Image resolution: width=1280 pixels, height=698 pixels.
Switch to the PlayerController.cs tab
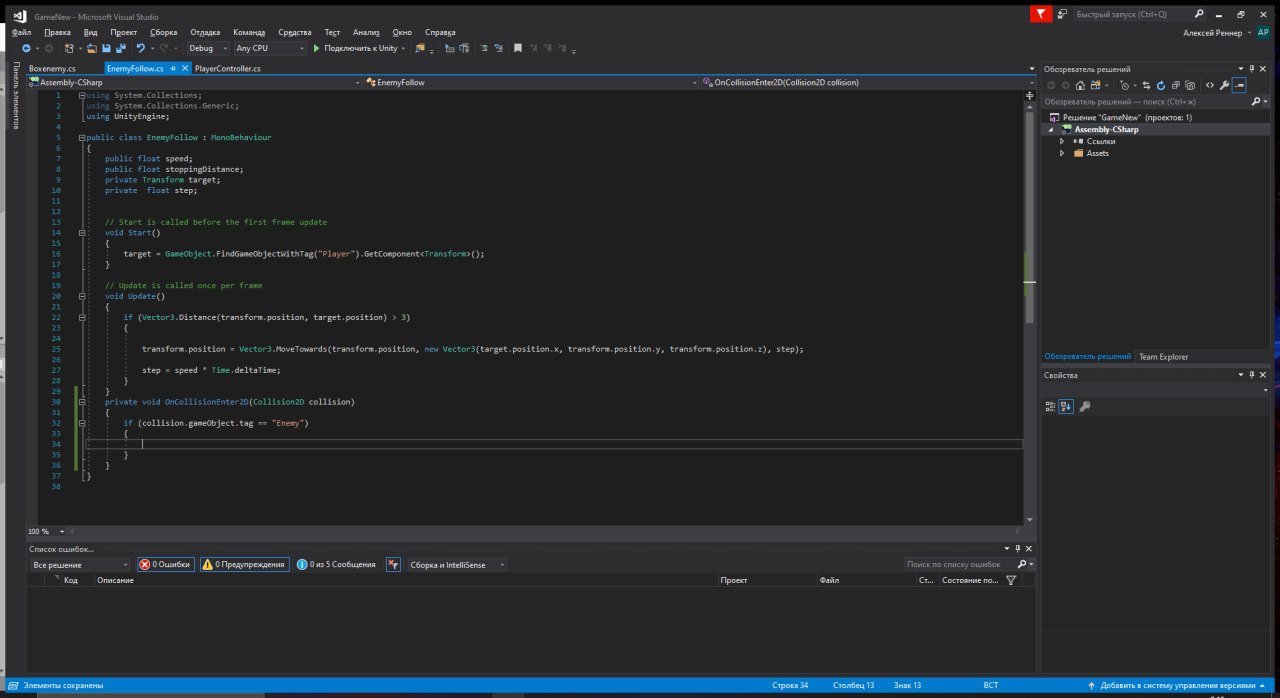(227, 68)
